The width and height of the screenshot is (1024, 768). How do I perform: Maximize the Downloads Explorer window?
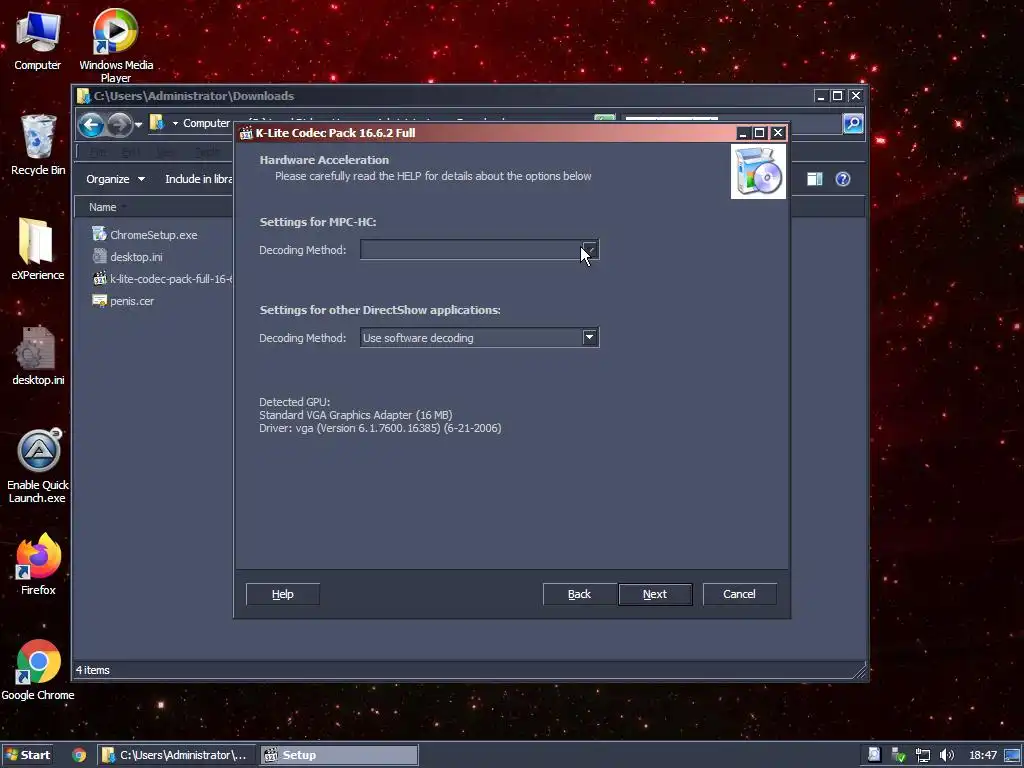tap(837, 96)
